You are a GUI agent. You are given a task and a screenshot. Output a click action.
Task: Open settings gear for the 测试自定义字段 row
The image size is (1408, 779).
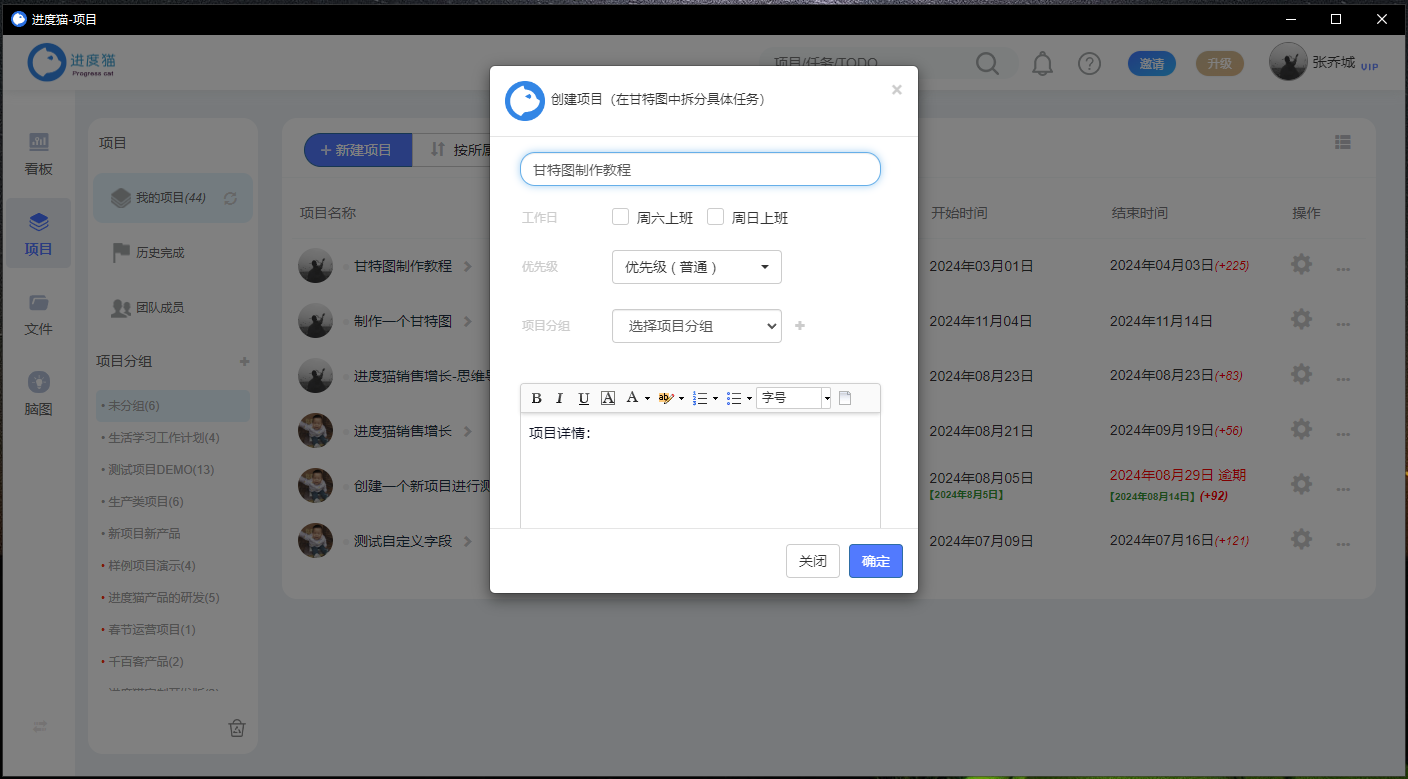point(1301,540)
